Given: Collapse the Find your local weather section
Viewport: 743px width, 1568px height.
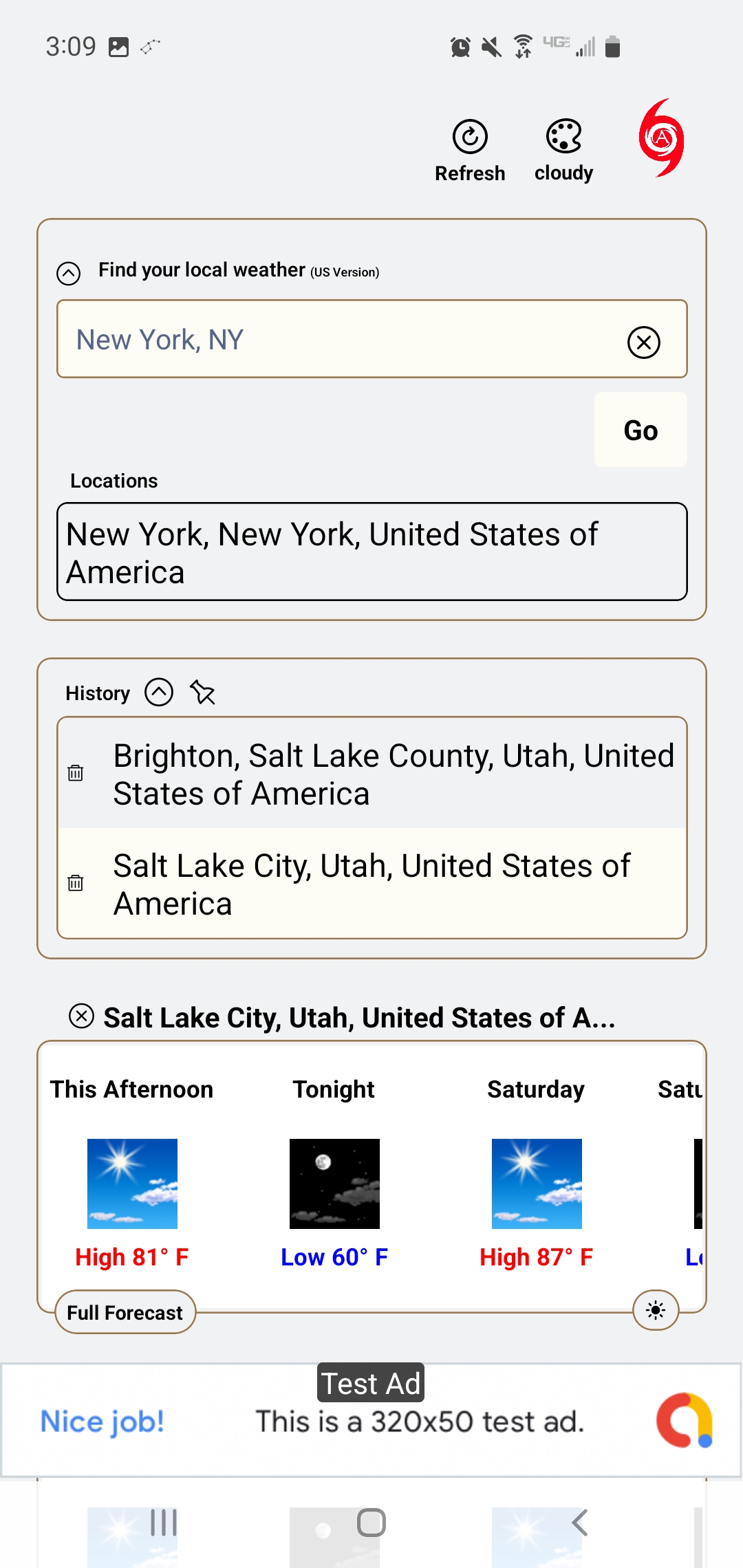Looking at the screenshot, I should [69, 273].
